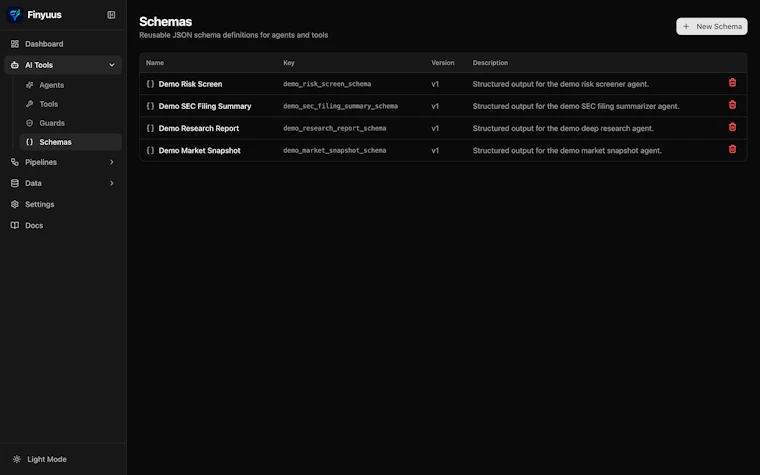Click the Pipelines workflow icon
Viewport: 760px width, 475px height.
pyautogui.click(x=15, y=162)
